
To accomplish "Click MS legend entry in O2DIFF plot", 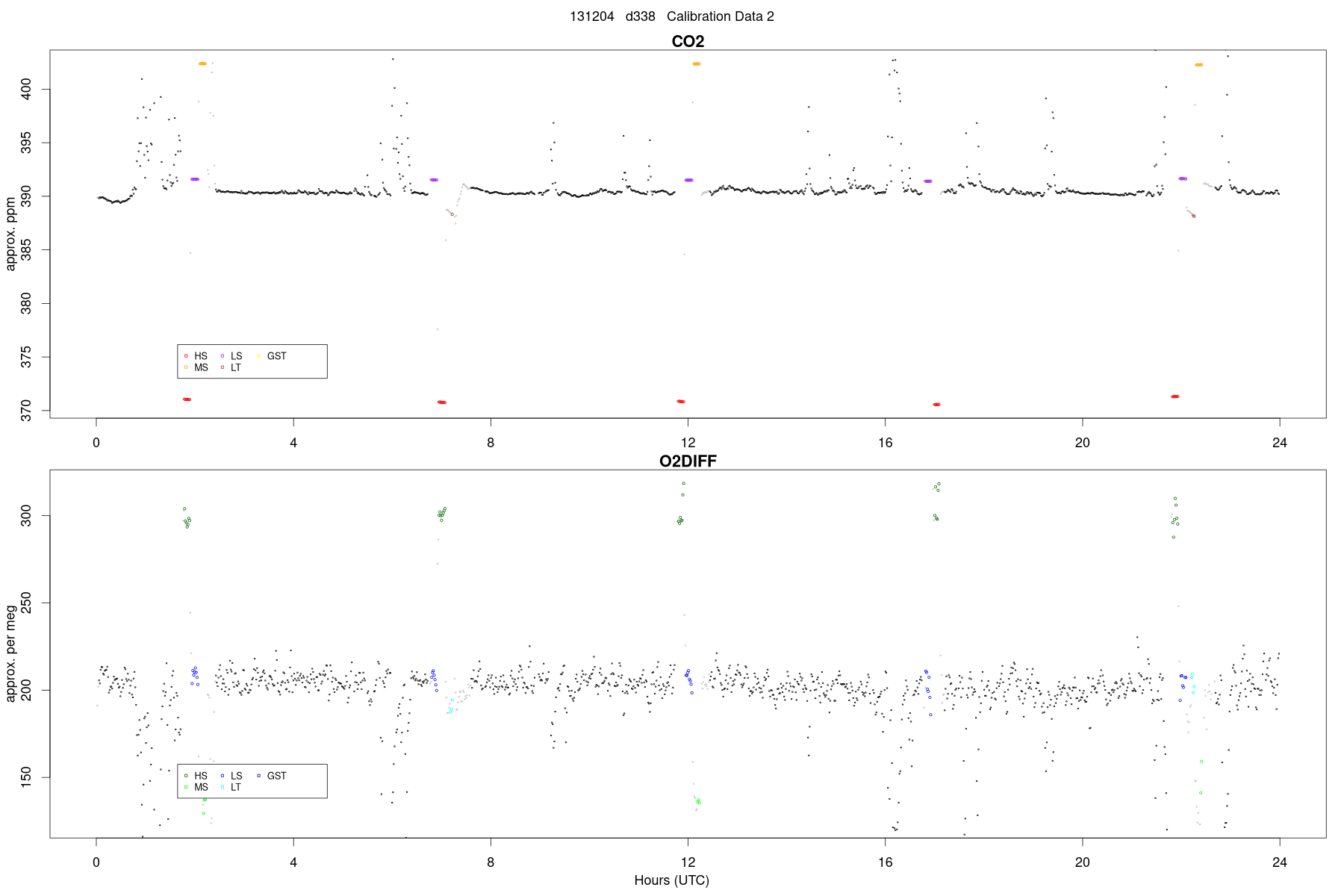I will pos(196,787).
